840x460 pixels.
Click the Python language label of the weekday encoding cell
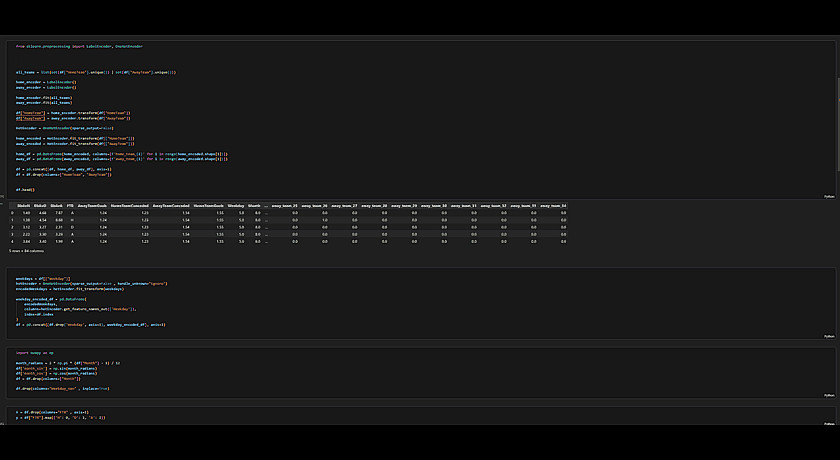[829, 337]
